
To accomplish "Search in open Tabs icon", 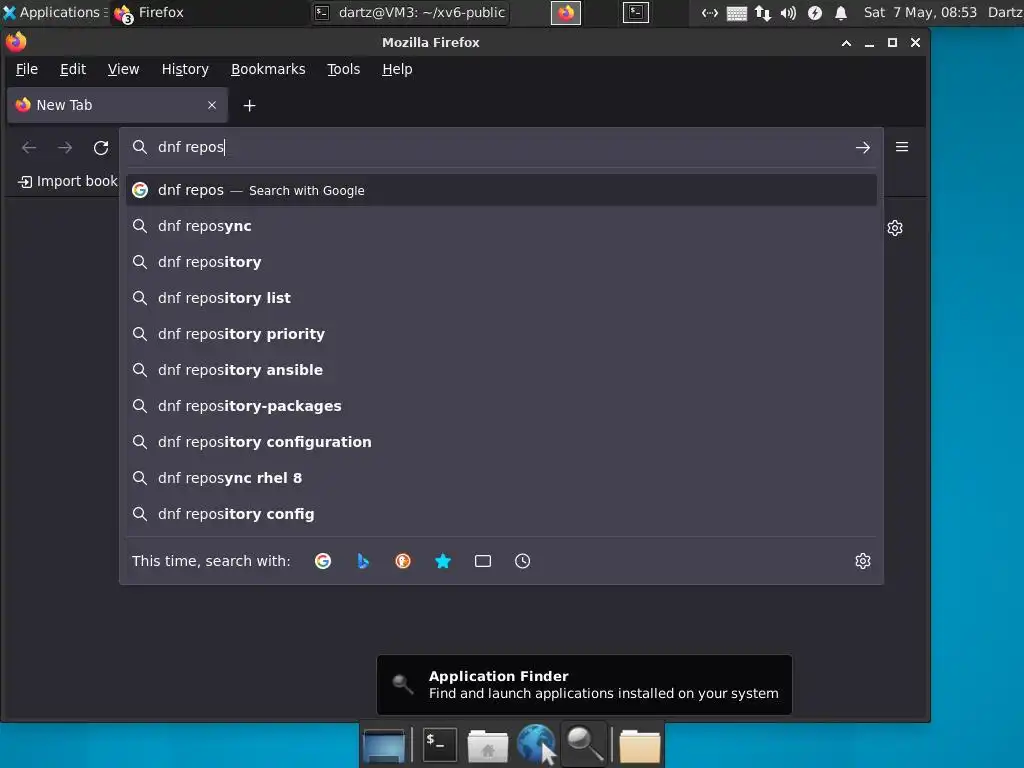I will 483,561.
